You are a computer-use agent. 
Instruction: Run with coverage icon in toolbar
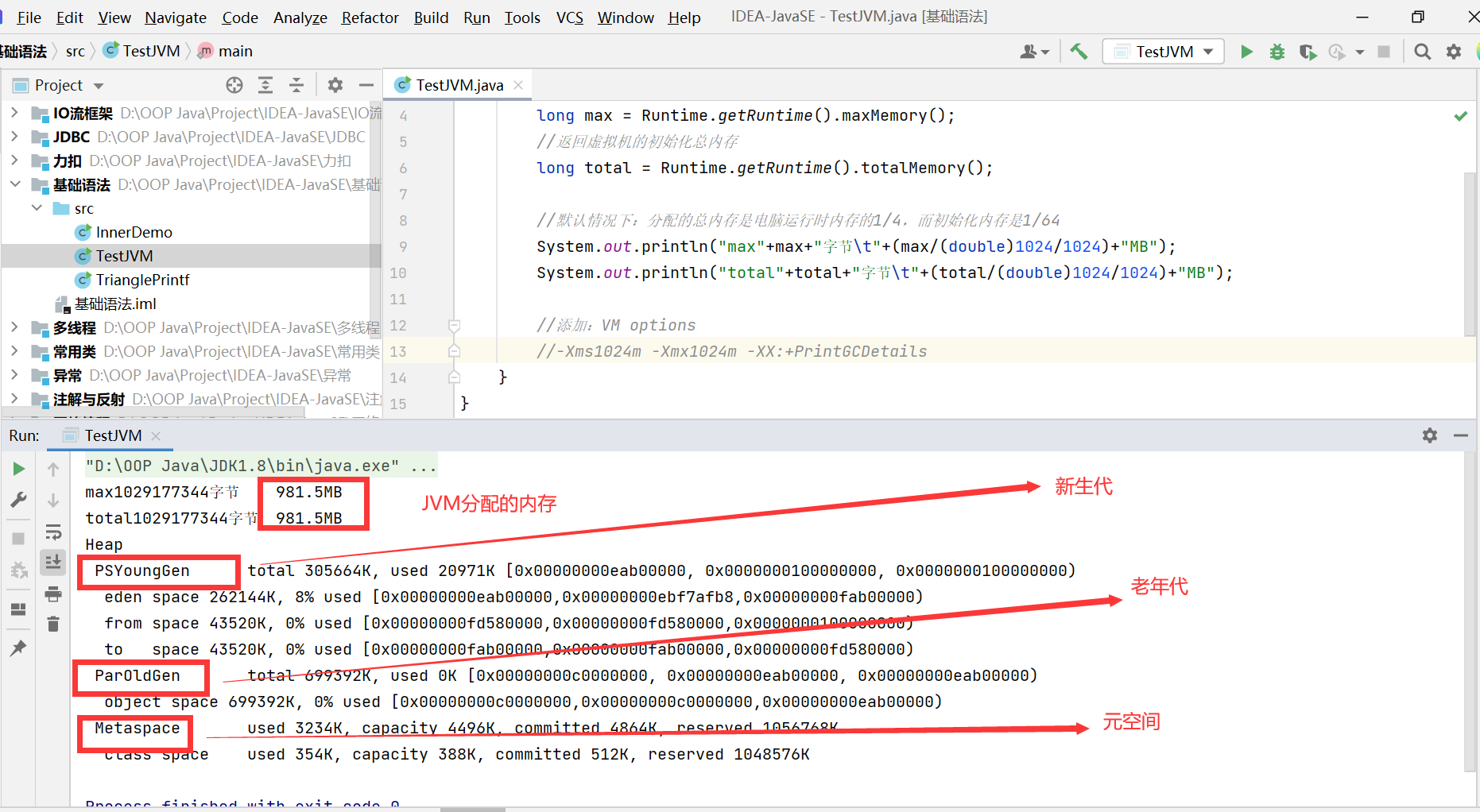pyautogui.click(x=1308, y=52)
